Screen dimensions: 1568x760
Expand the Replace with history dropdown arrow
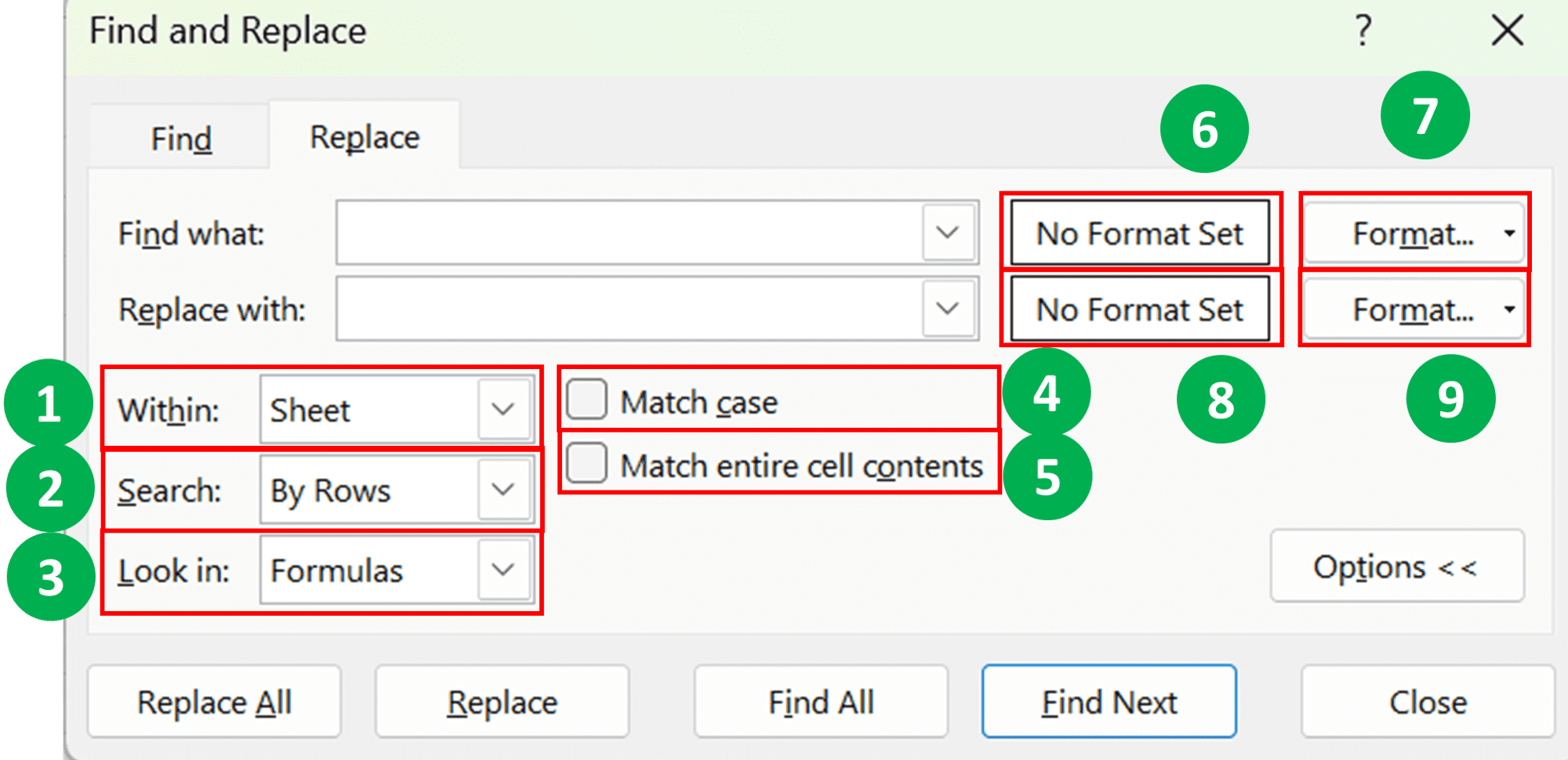(949, 309)
